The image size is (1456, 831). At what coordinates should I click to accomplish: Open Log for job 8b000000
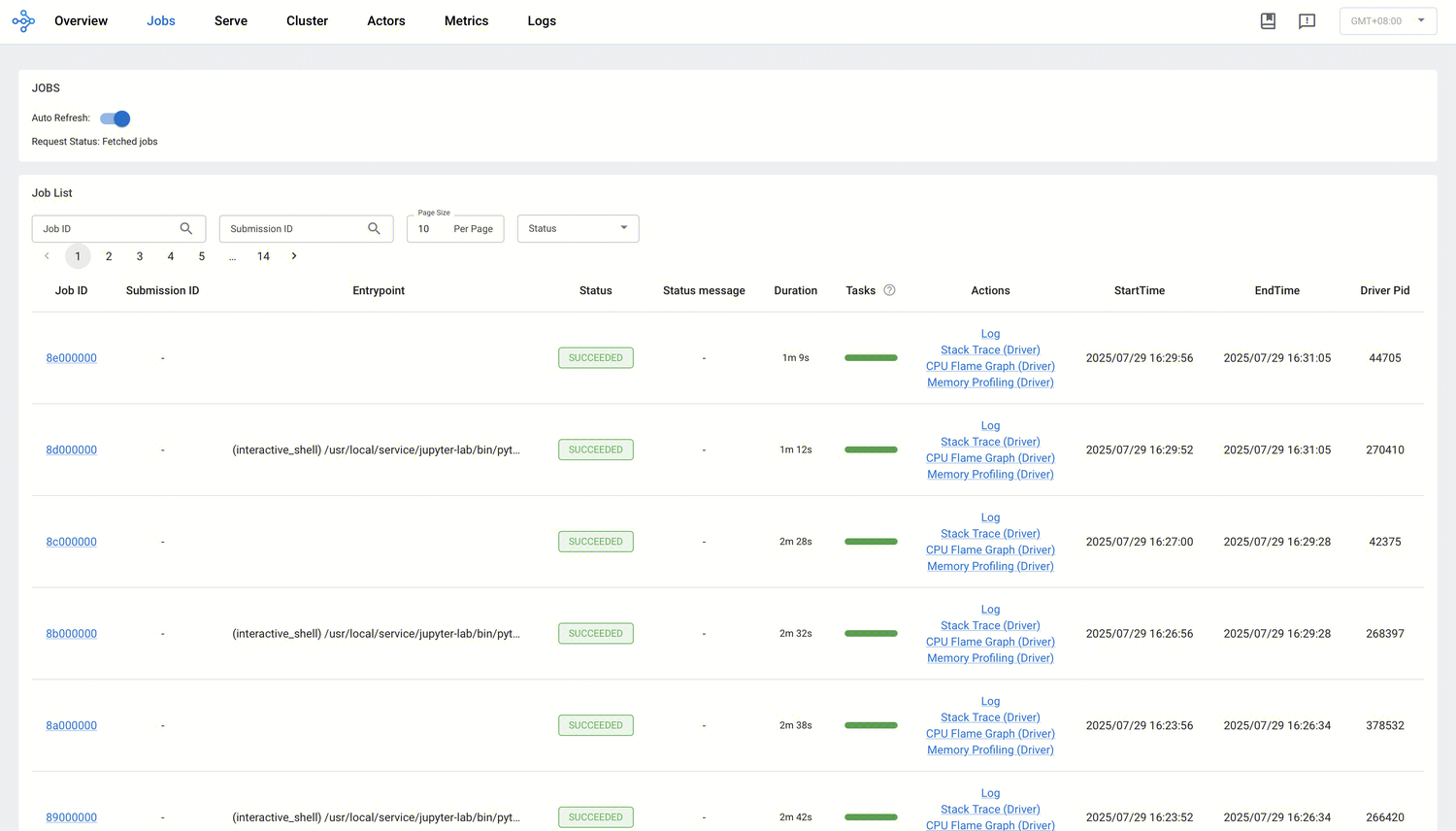(990, 610)
